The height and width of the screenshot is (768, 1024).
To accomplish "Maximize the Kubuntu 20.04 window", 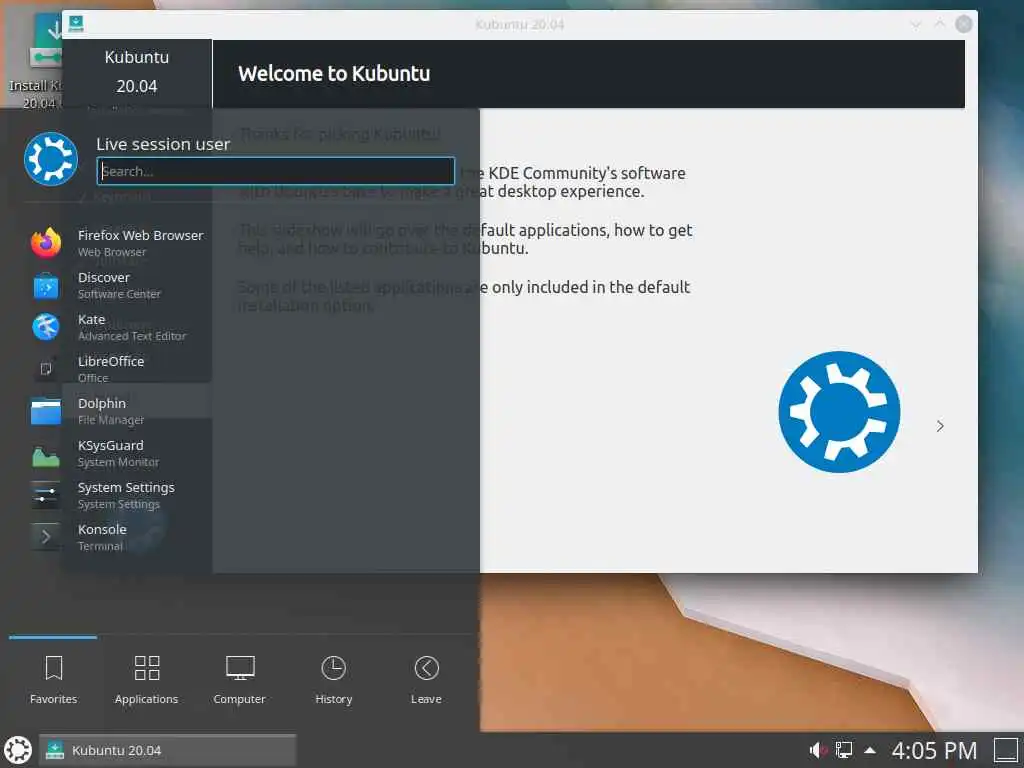I will 940,25.
